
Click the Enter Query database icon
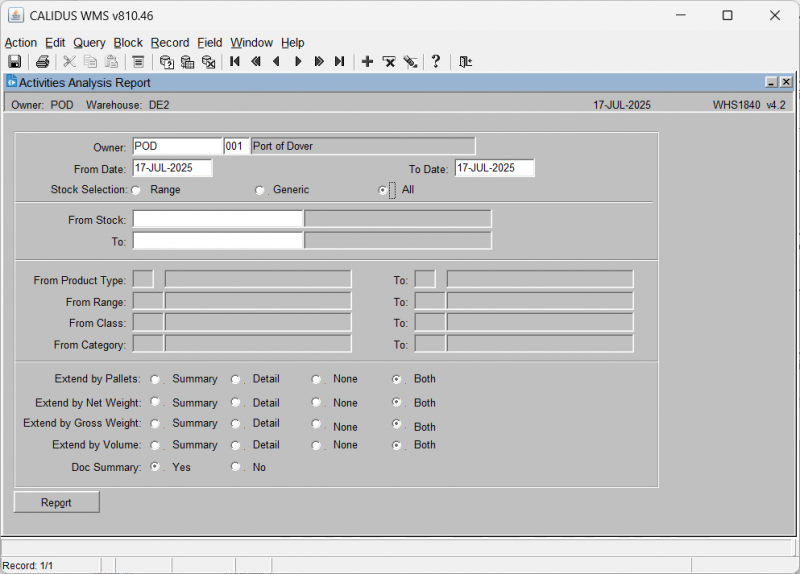tap(166, 62)
